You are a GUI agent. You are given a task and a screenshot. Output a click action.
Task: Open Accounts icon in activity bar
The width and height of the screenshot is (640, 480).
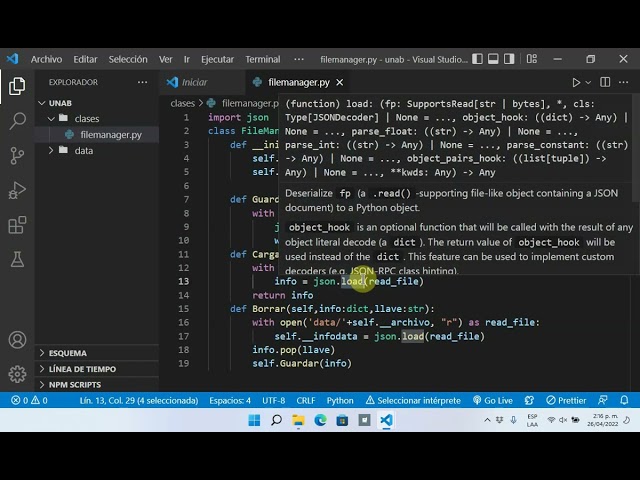(x=17, y=340)
